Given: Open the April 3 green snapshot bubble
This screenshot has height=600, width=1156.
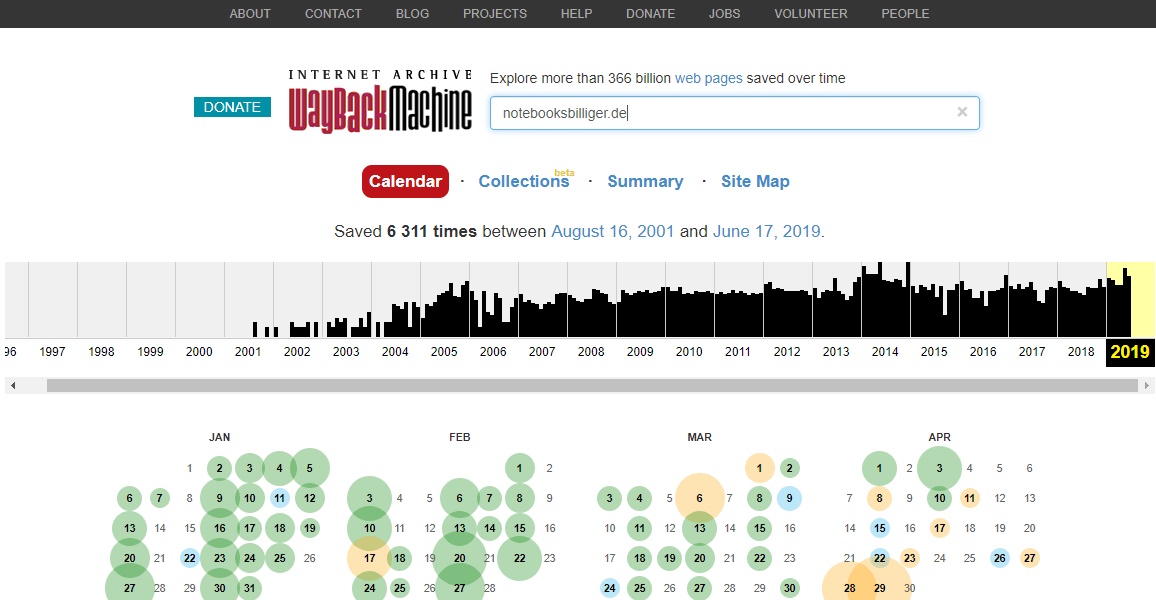Looking at the screenshot, I should click(939, 468).
